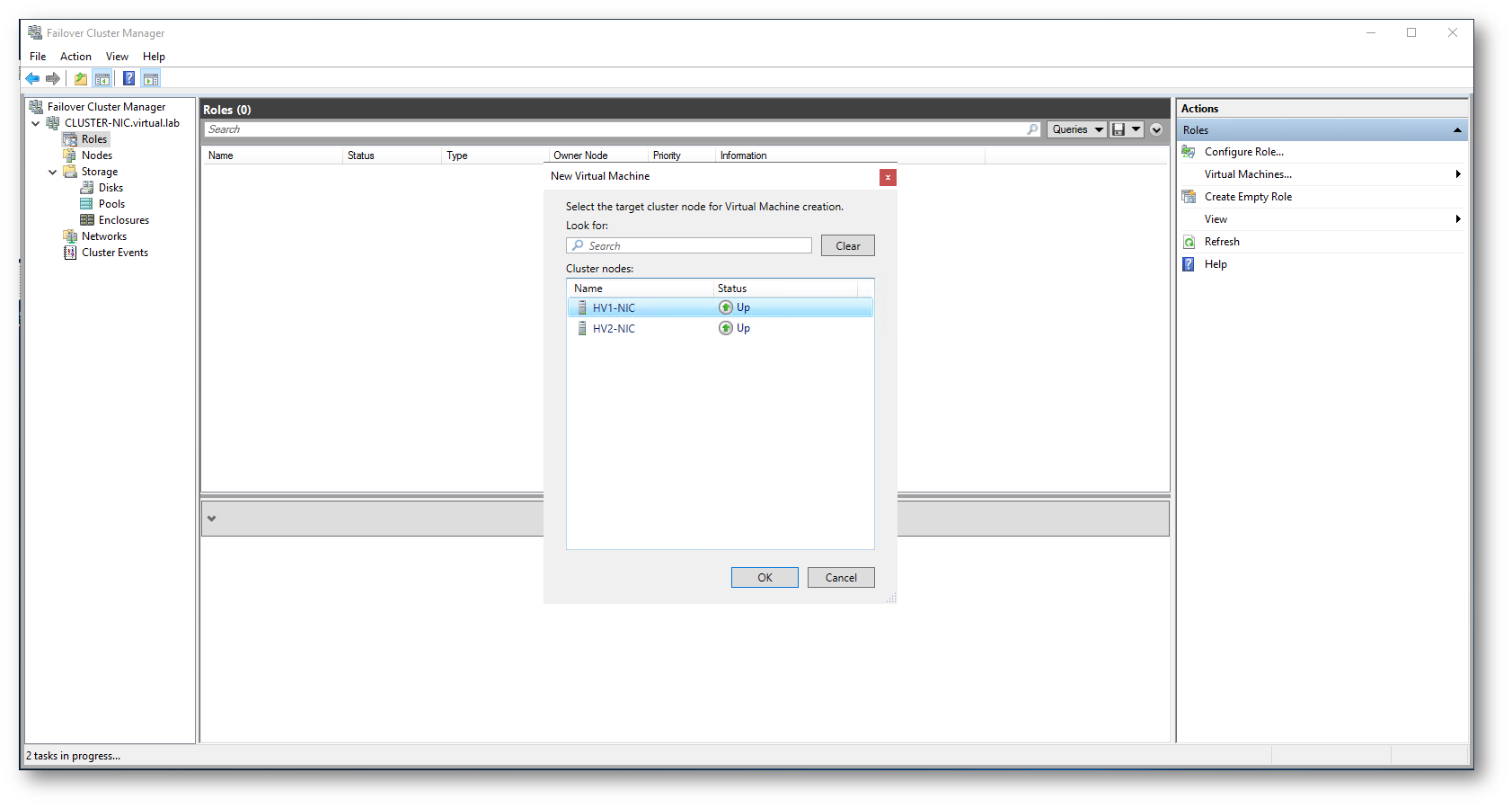The image size is (1512, 808).
Task: Open the Action menu
Action: tap(75, 57)
